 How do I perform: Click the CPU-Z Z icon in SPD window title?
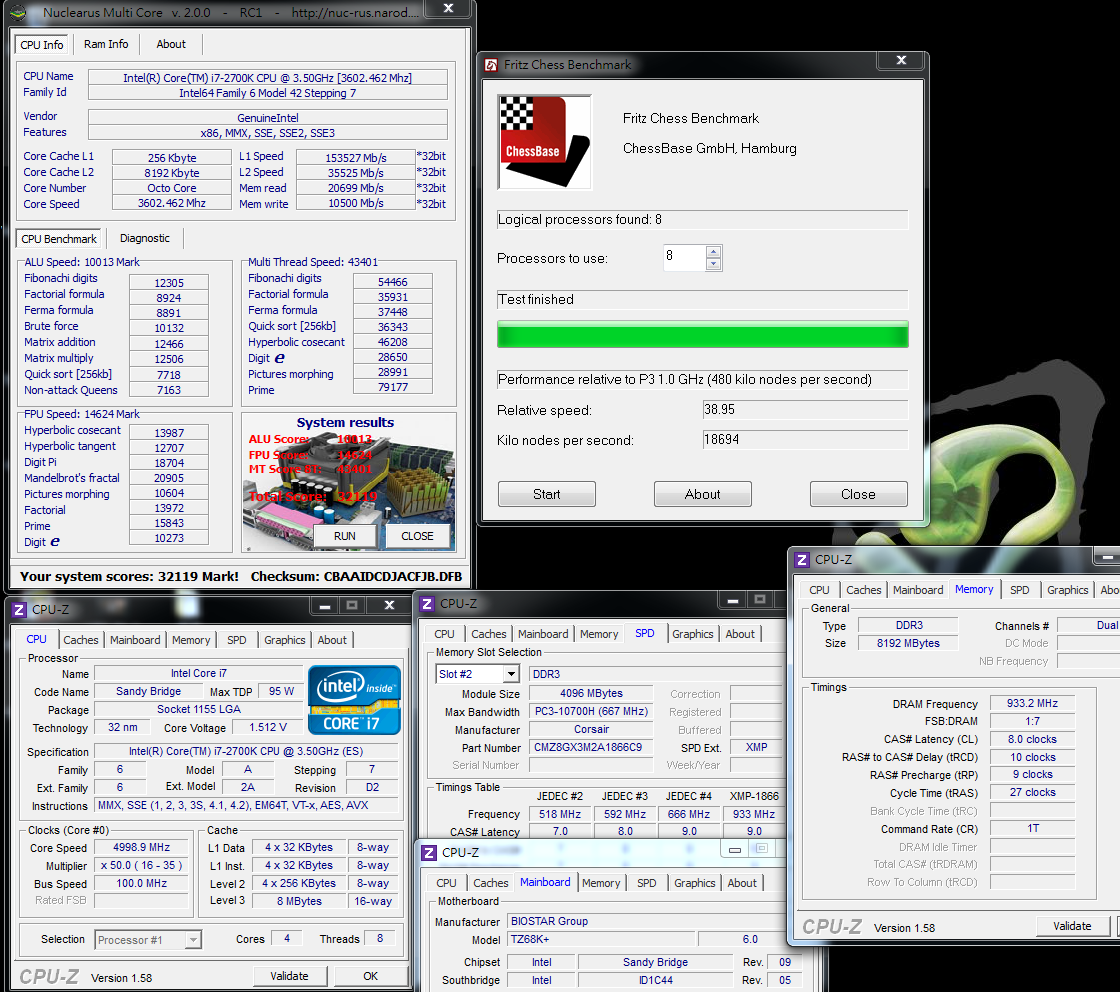(x=427, y=603)
